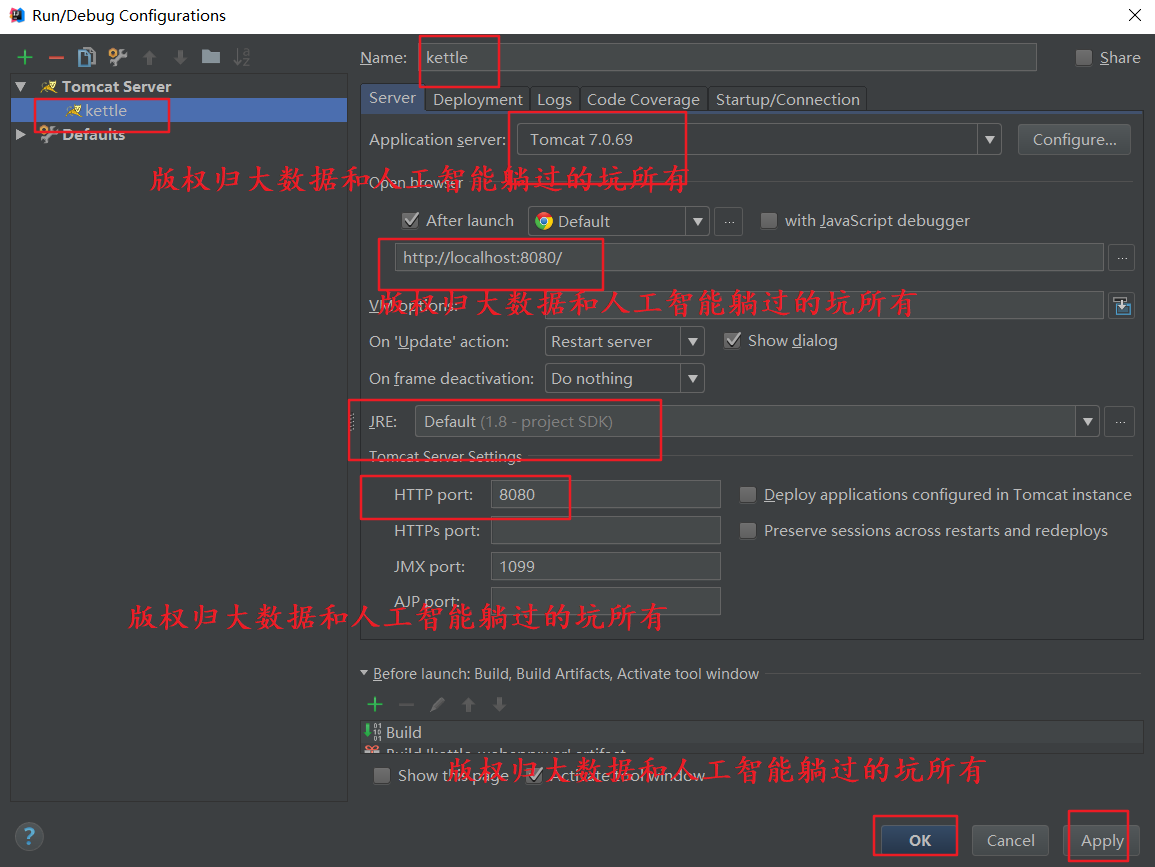1155x867 pixels.
Task: Edit before launch task pencil icon
Action: tap(438, 704)
